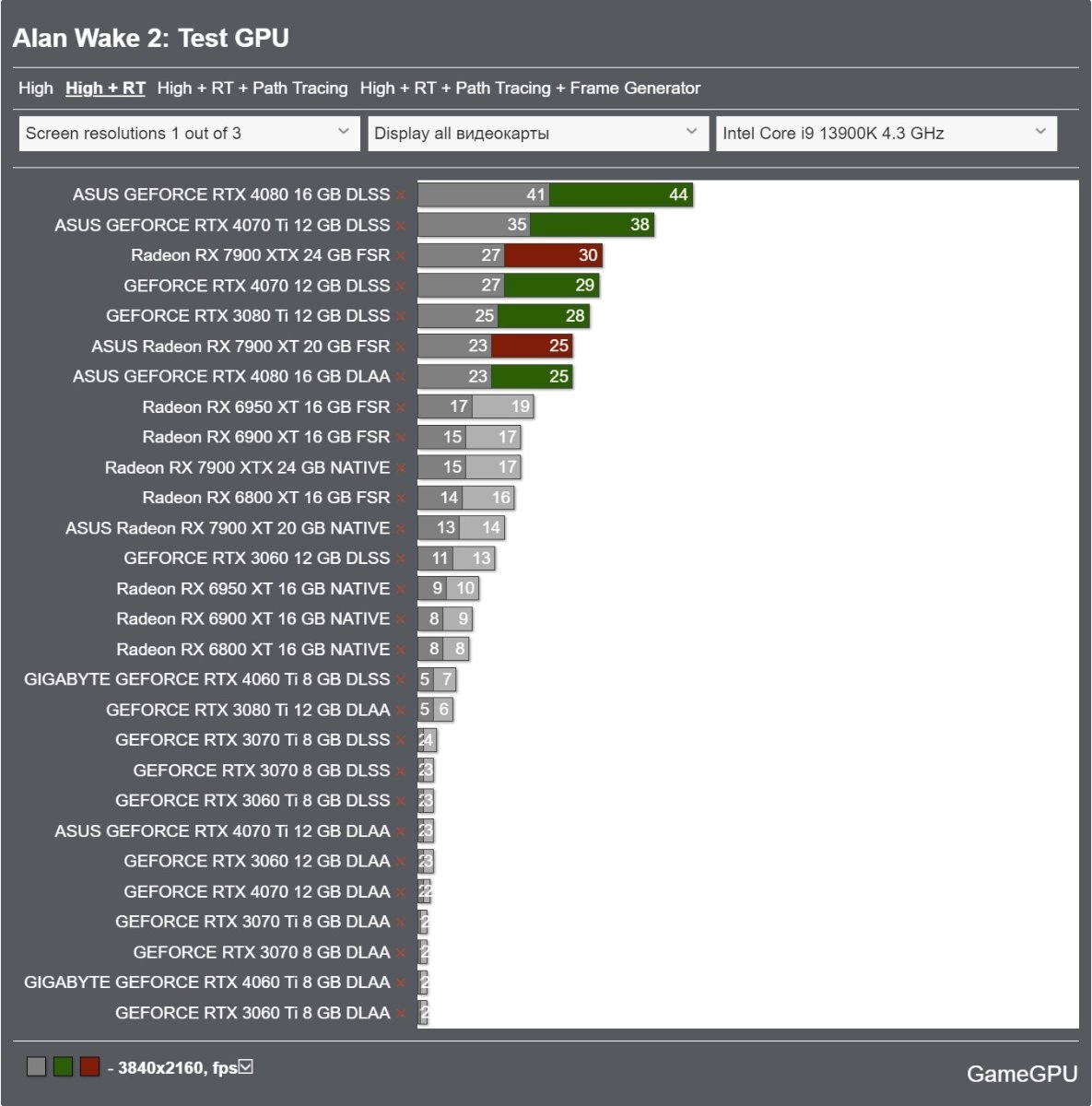Remove Radeon RX 6900 XT 16 GB NATIVE row
The height and width of the screenshot is (1106, 1092).
(402, 619)
